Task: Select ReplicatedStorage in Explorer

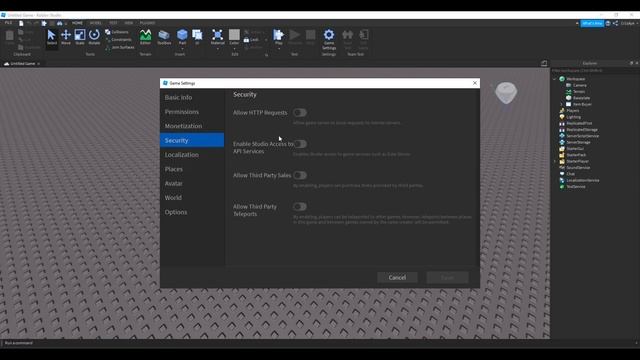Action: (x=578, y=130)
